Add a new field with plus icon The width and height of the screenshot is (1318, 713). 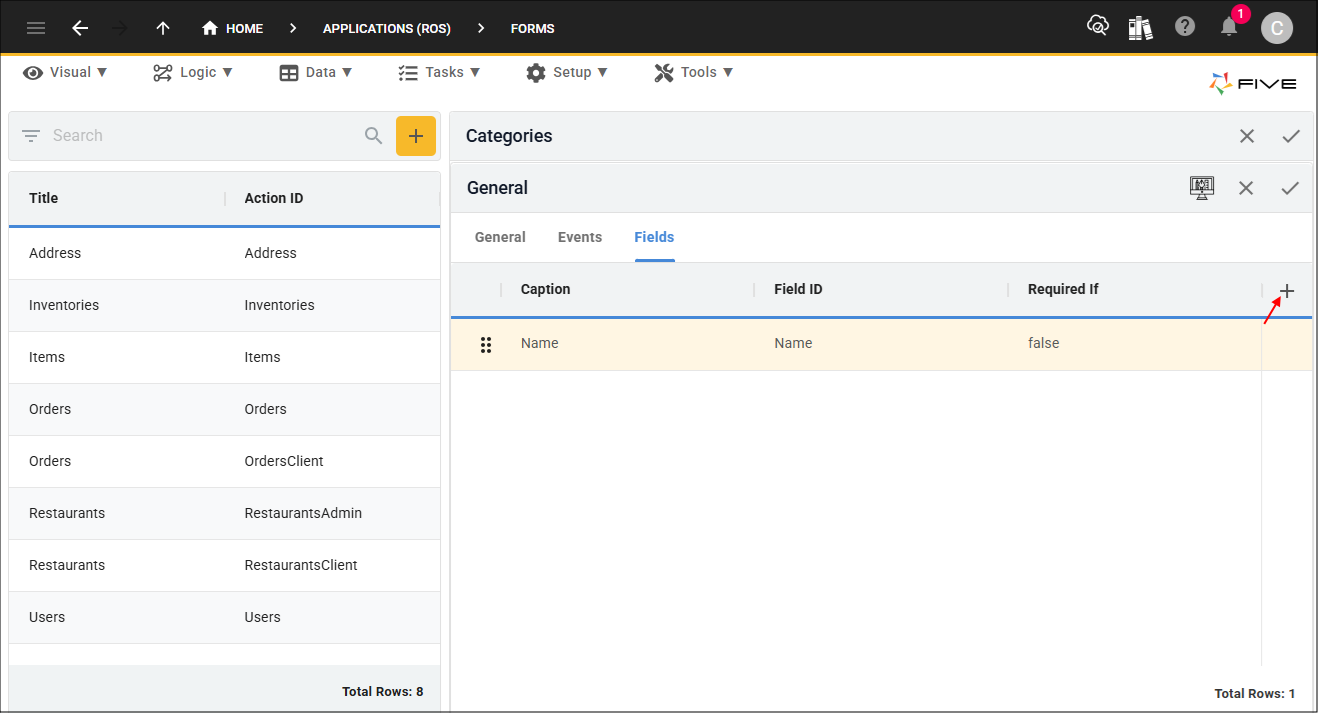coord(1287,291)
